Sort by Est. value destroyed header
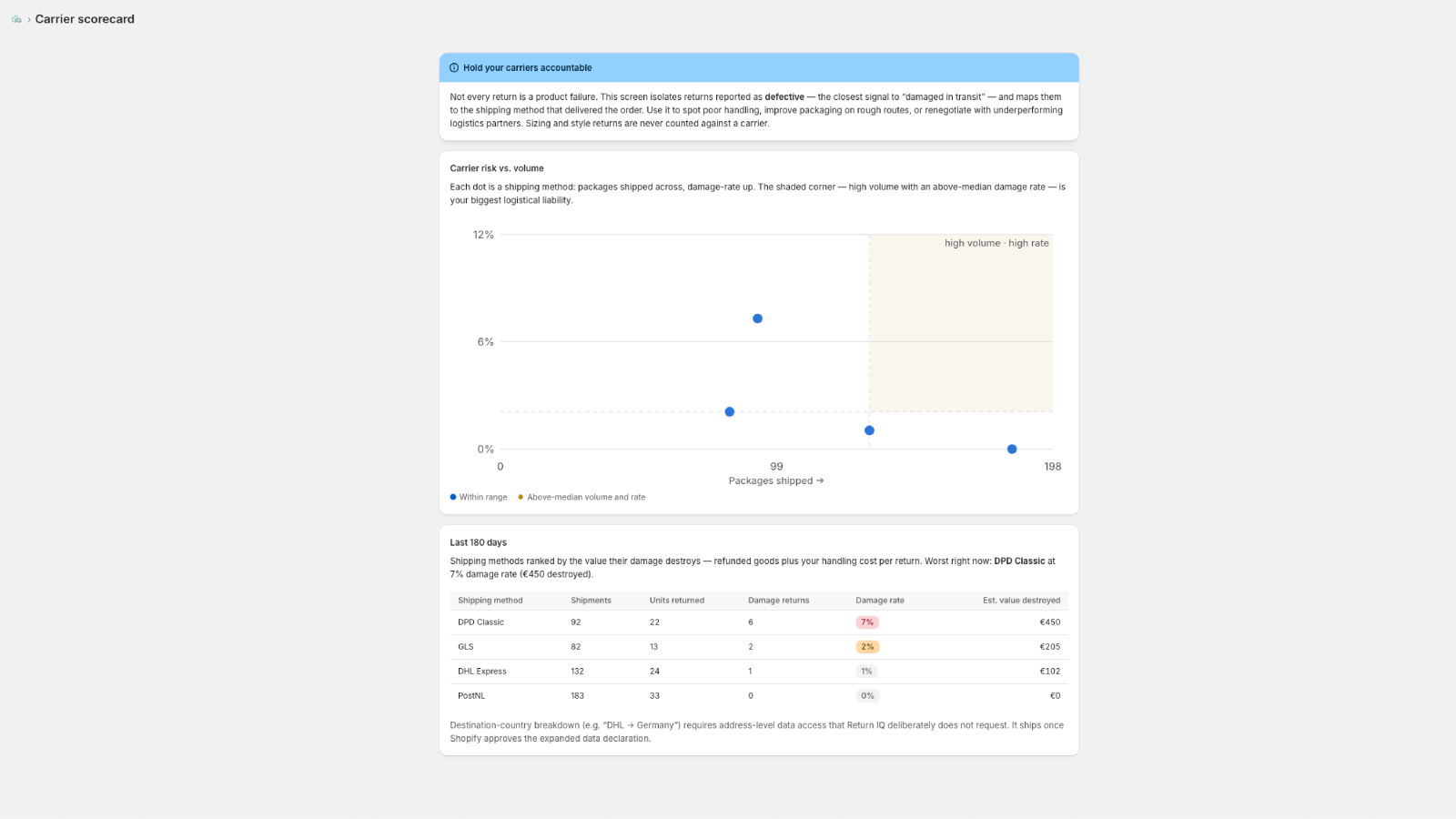Screen dimensions: 1456x819 pos(1021,601)
